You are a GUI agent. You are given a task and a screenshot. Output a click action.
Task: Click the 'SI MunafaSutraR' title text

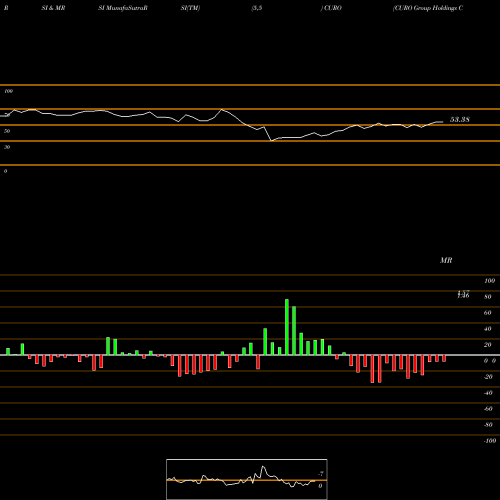tap(123, 8)
